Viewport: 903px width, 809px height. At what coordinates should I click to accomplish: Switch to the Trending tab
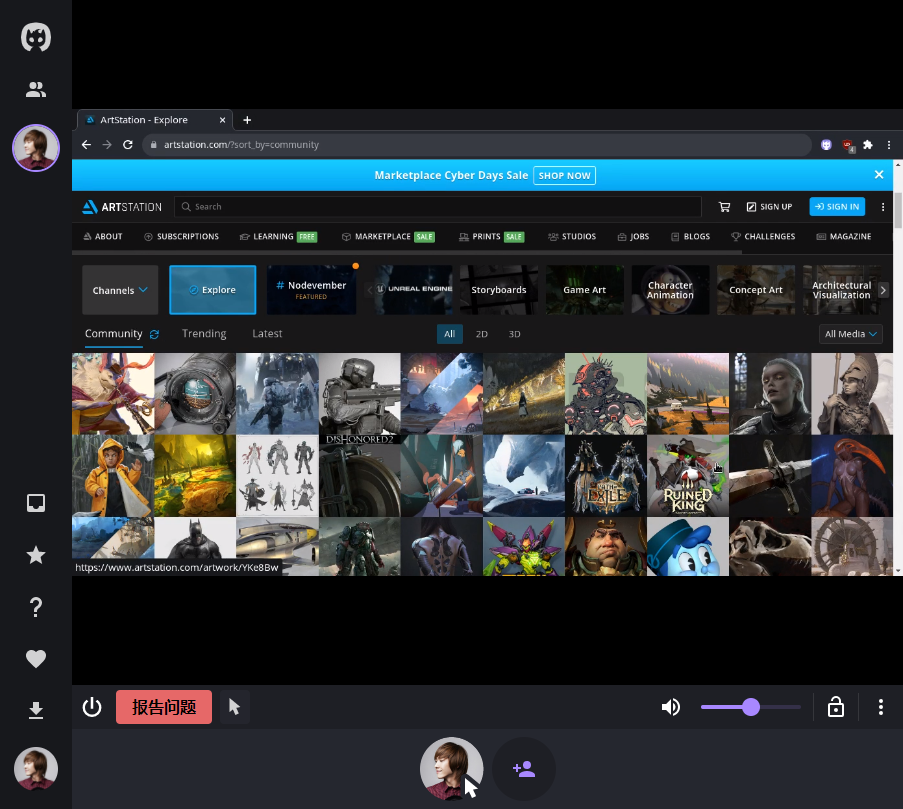point(204,334)
